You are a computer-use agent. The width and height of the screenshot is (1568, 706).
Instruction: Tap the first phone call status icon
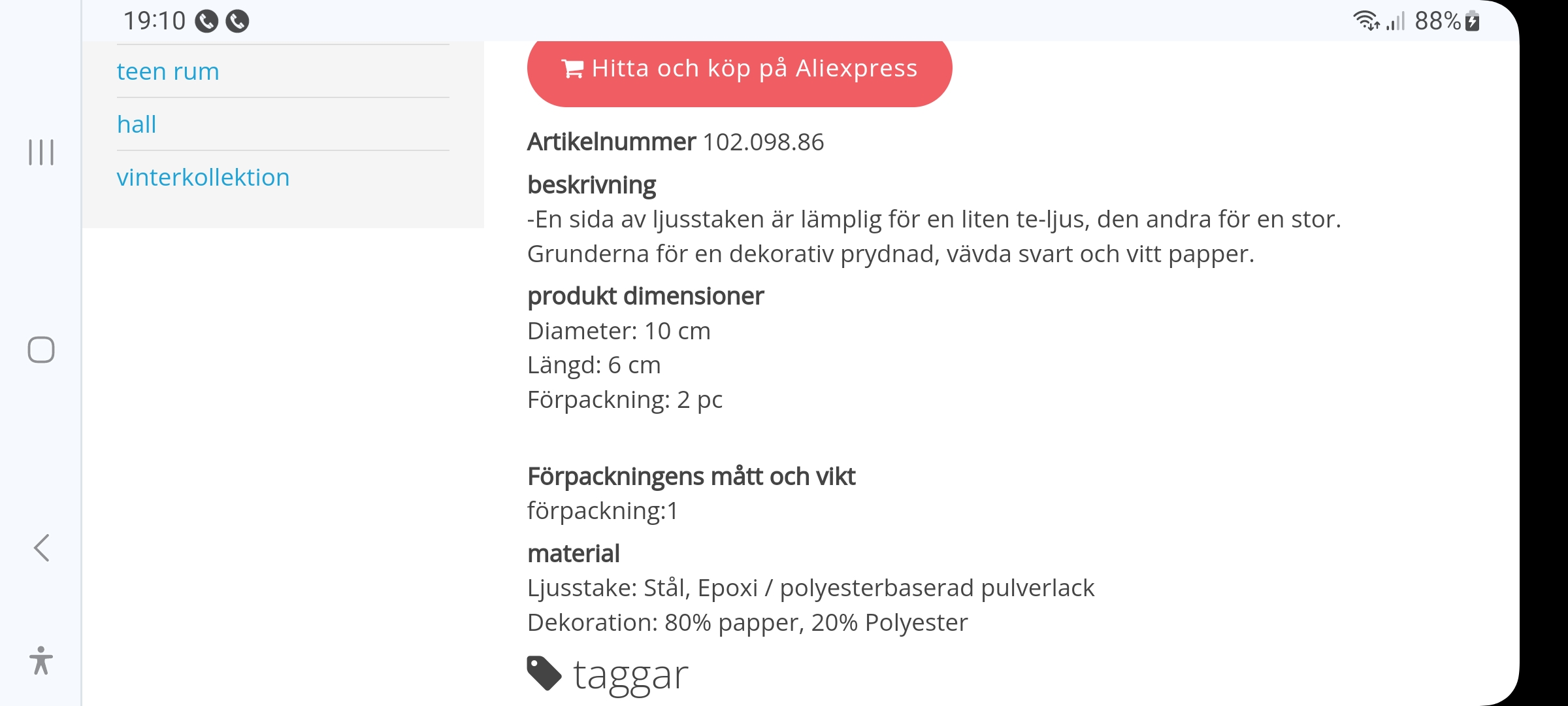tap(206, 22)
